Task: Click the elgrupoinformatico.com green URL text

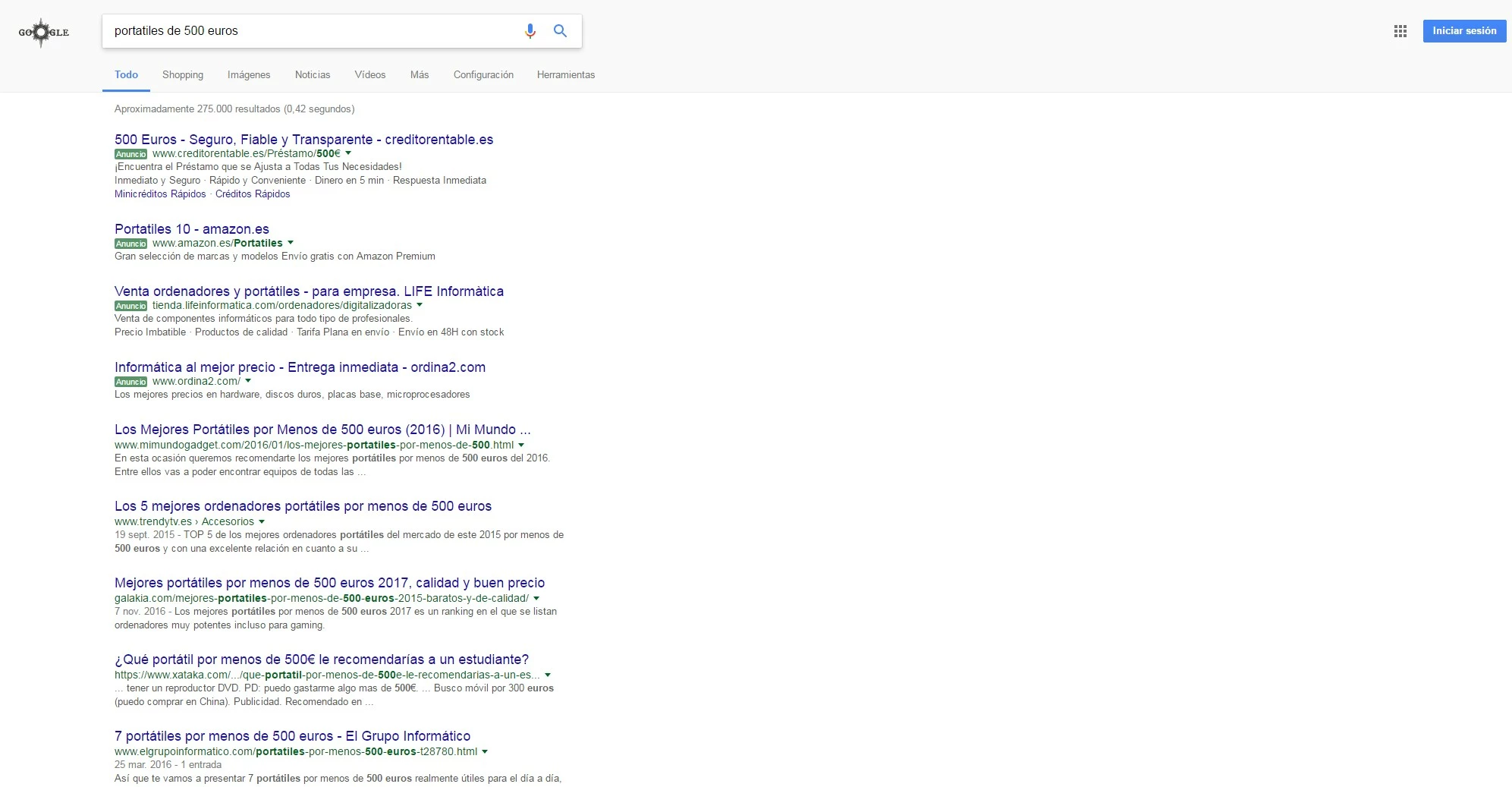Action: coord(296,751)
